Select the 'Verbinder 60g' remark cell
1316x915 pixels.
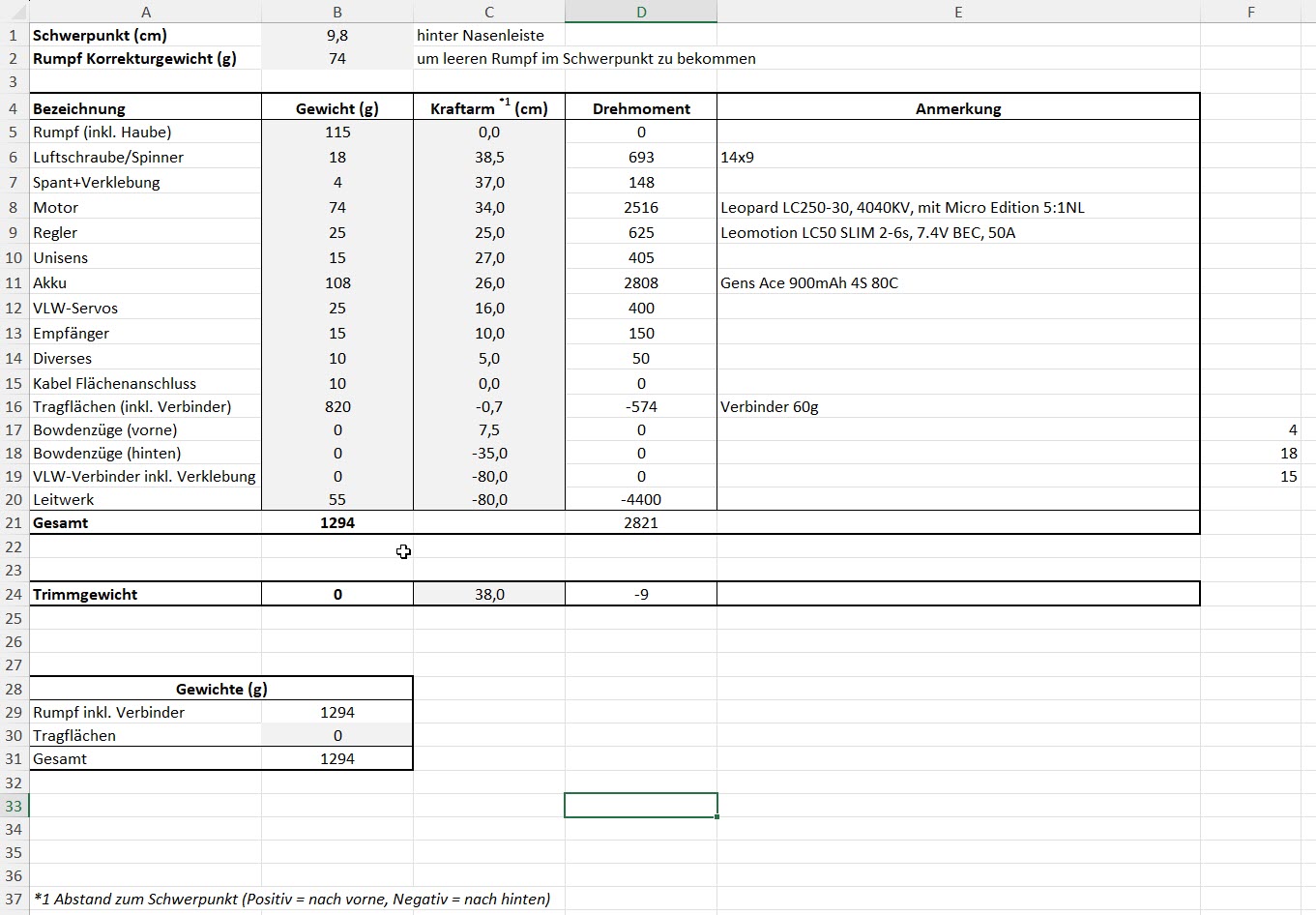click(958, 406)
